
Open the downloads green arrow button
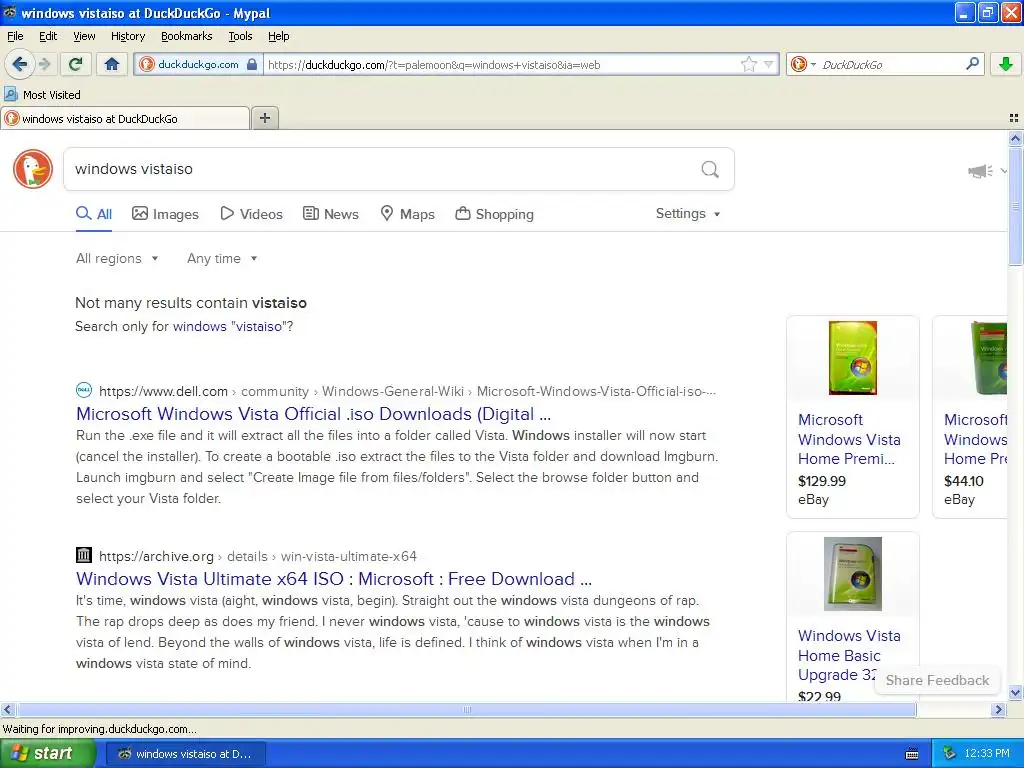tap(1006, 64)
